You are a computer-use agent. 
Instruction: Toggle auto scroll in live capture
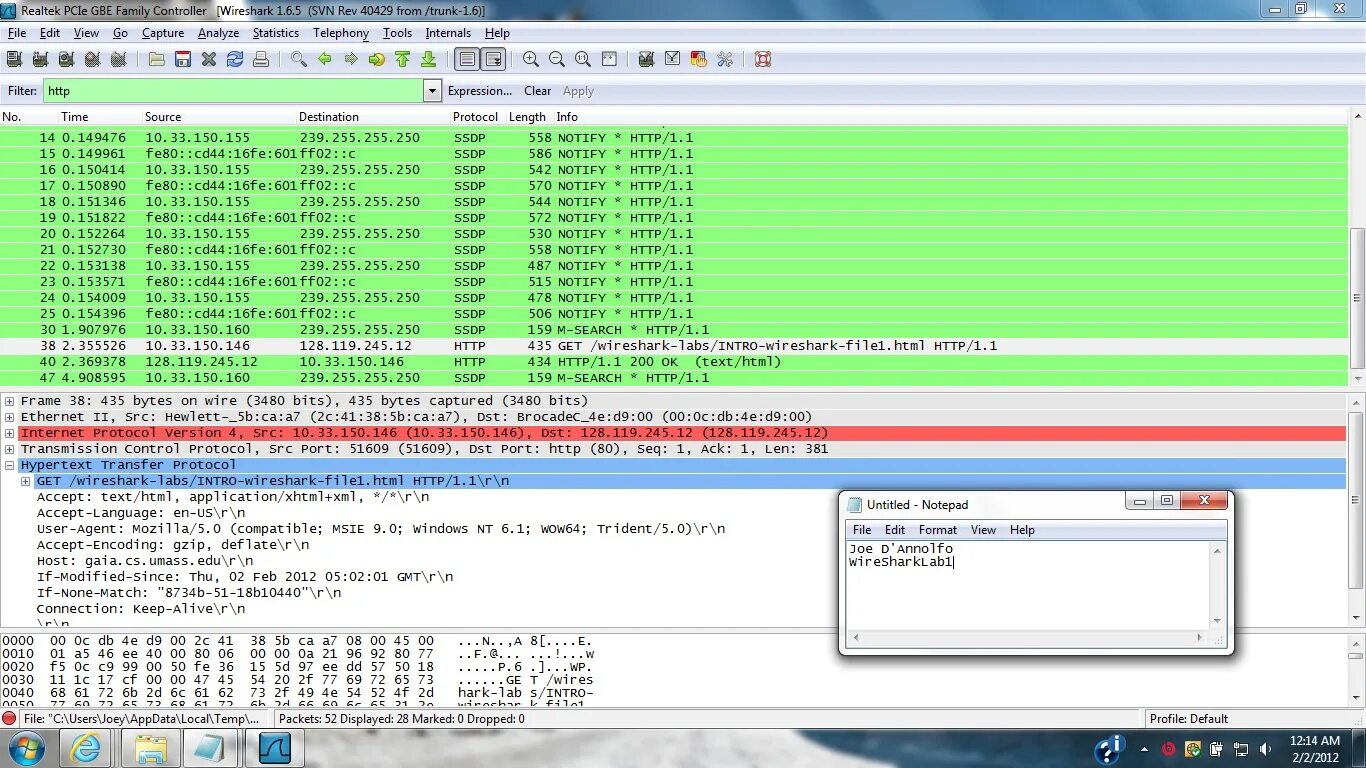tap(493, 59)
